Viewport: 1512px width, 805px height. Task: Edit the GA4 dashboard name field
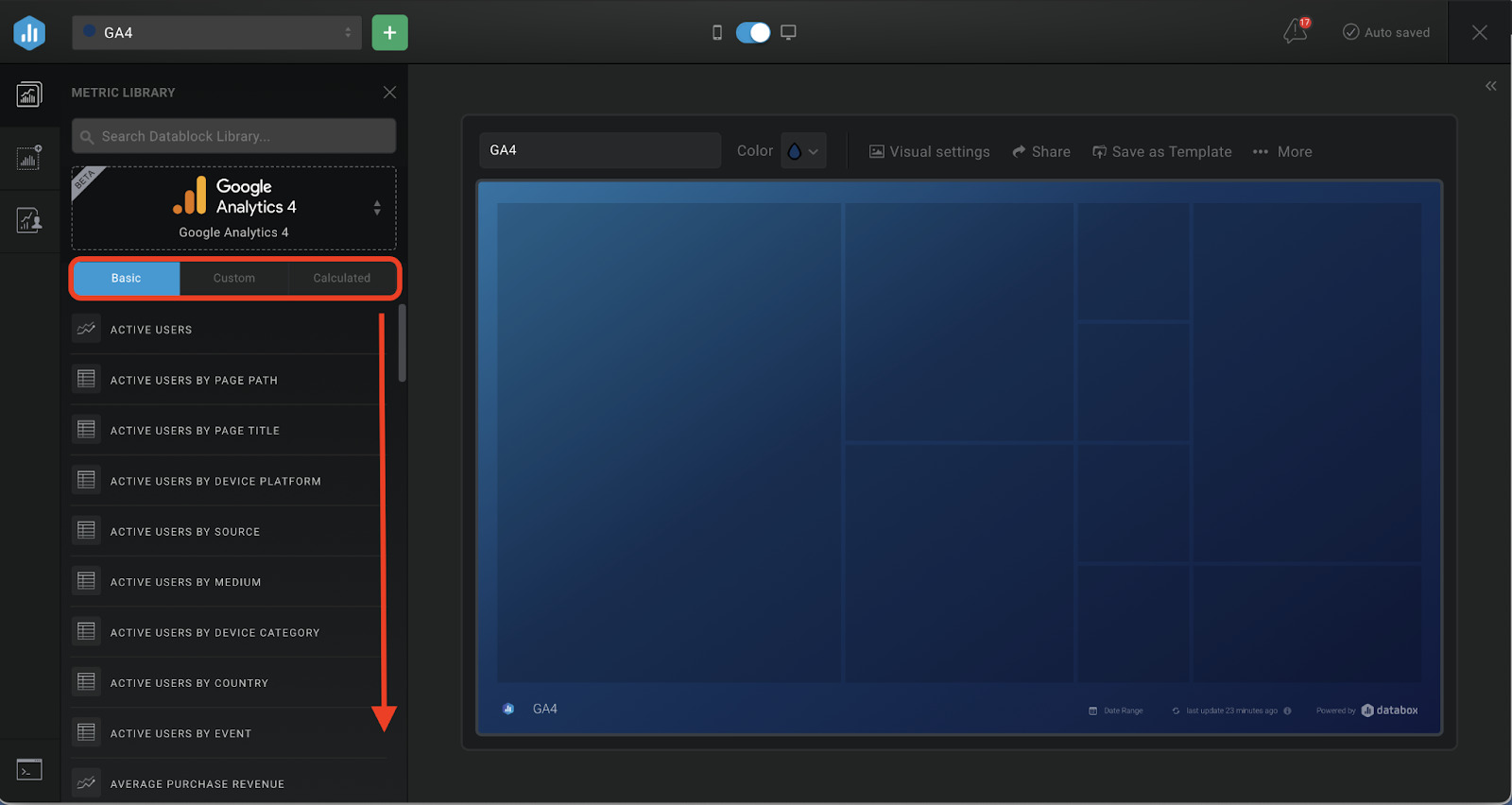[x=600, y=150]
